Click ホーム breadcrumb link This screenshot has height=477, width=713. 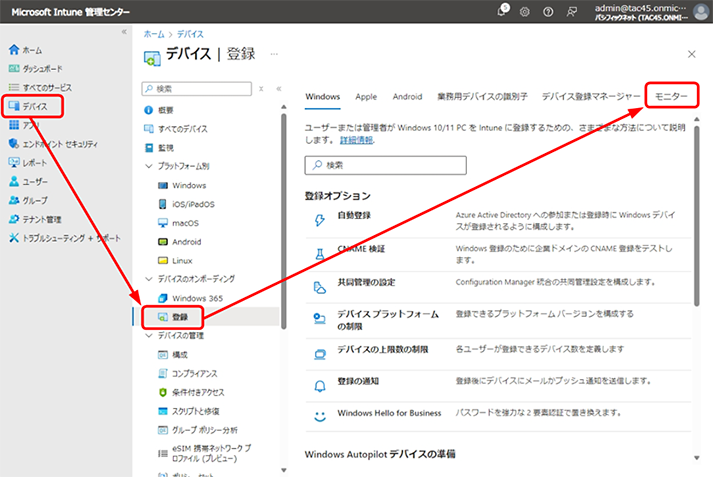[154, 34]
